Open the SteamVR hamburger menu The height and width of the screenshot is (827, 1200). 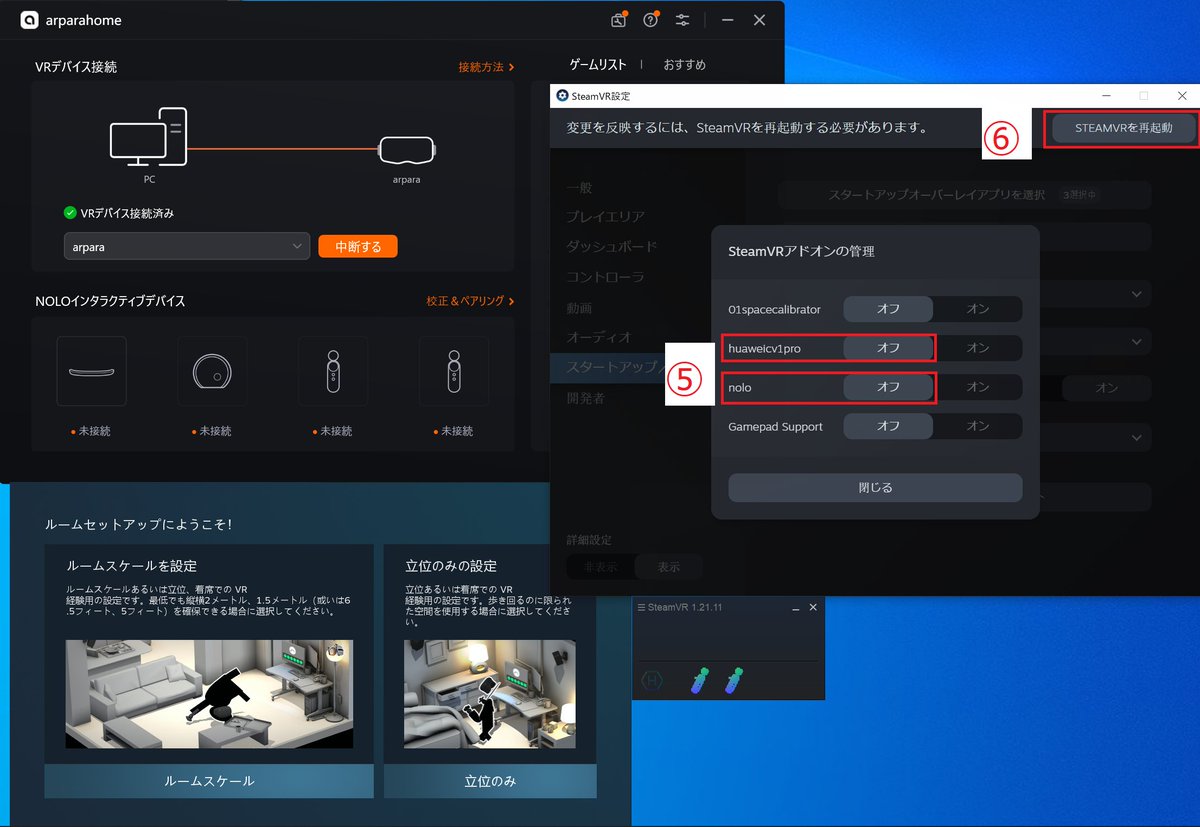(x=641, y=607)
